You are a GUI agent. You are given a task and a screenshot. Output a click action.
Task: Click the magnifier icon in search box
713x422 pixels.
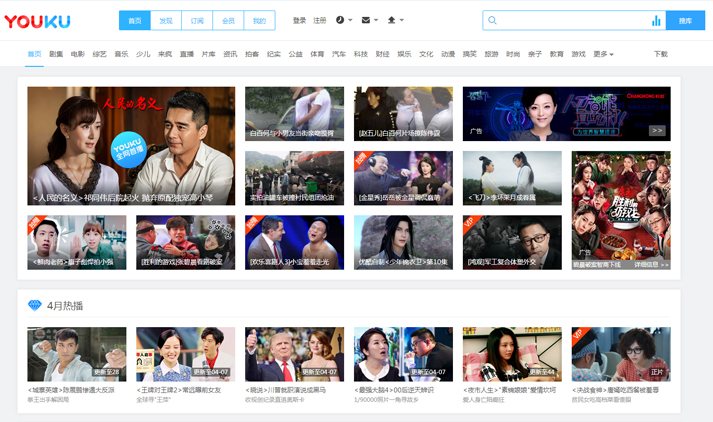[x=492, y=20]
